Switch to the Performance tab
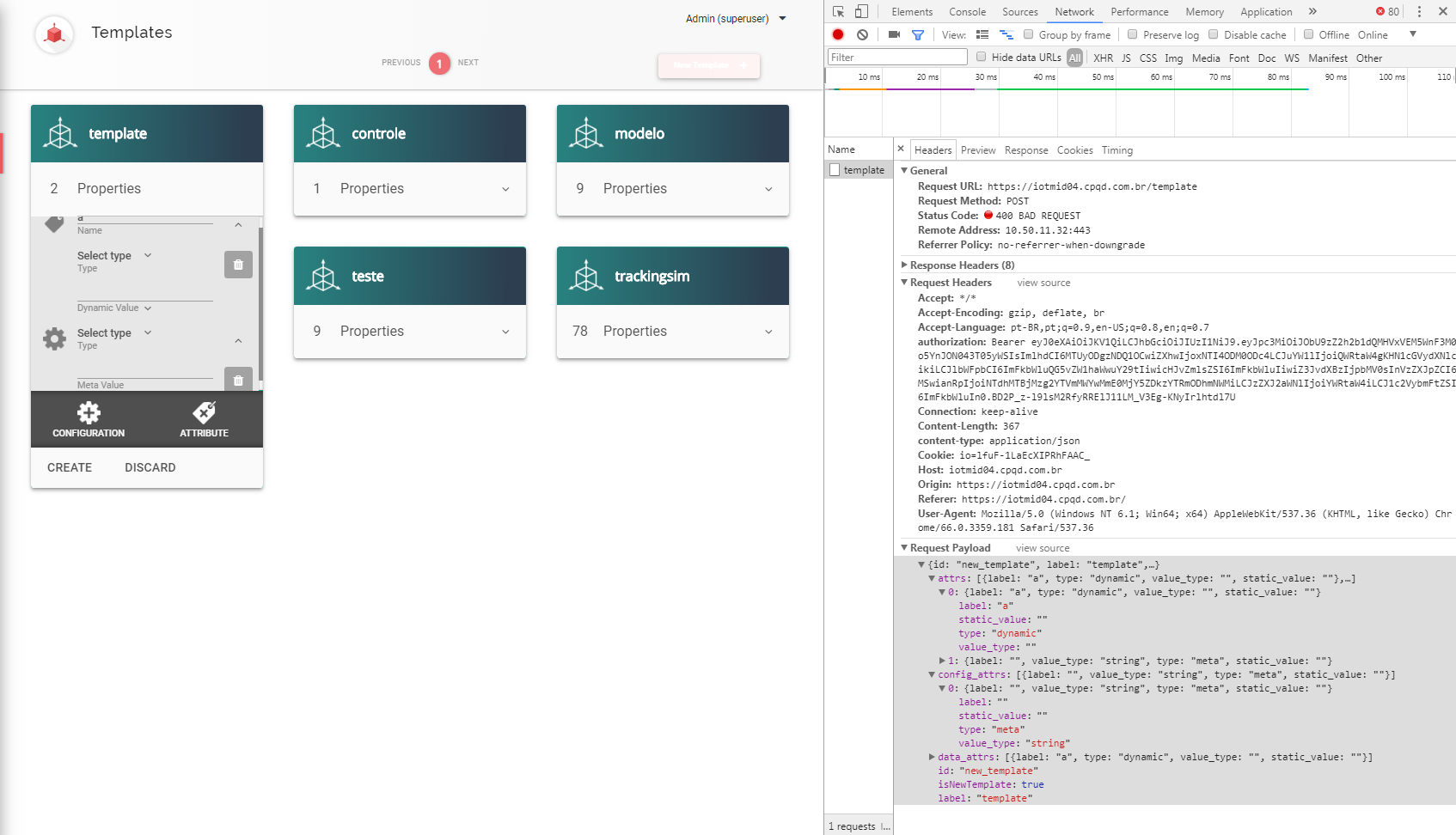Image resolution: width=1456 pixels, height=835 pixels. click(x=1139, y=11)
